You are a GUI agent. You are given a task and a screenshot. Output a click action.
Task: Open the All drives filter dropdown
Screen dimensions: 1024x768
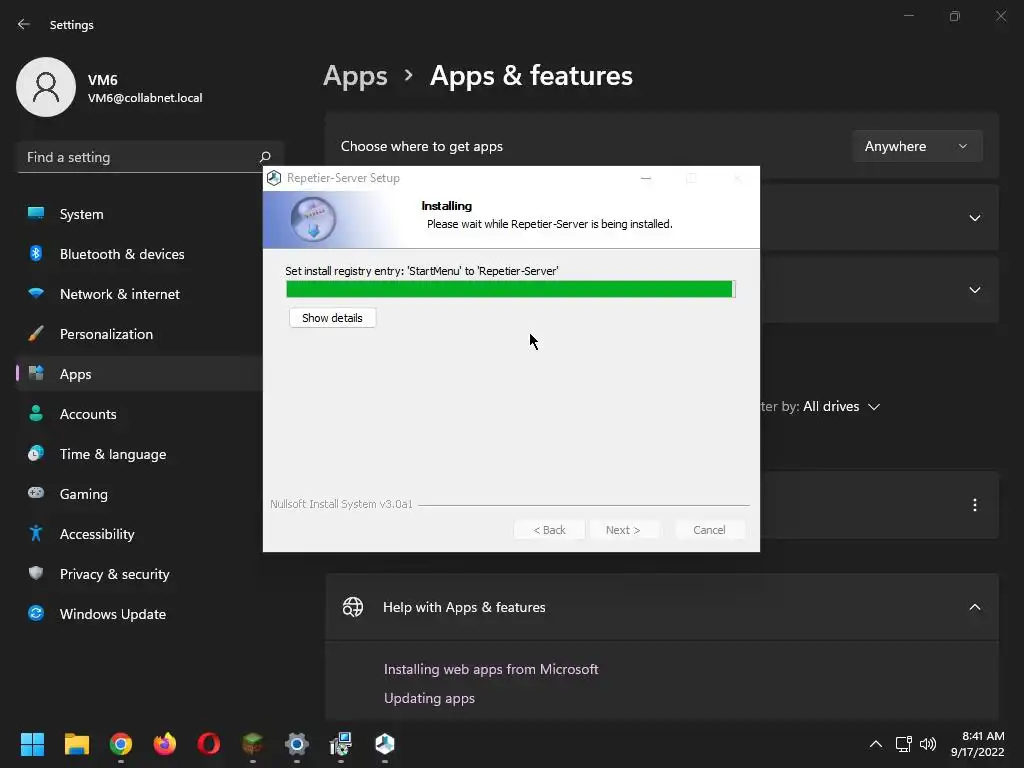click(842, 406)
